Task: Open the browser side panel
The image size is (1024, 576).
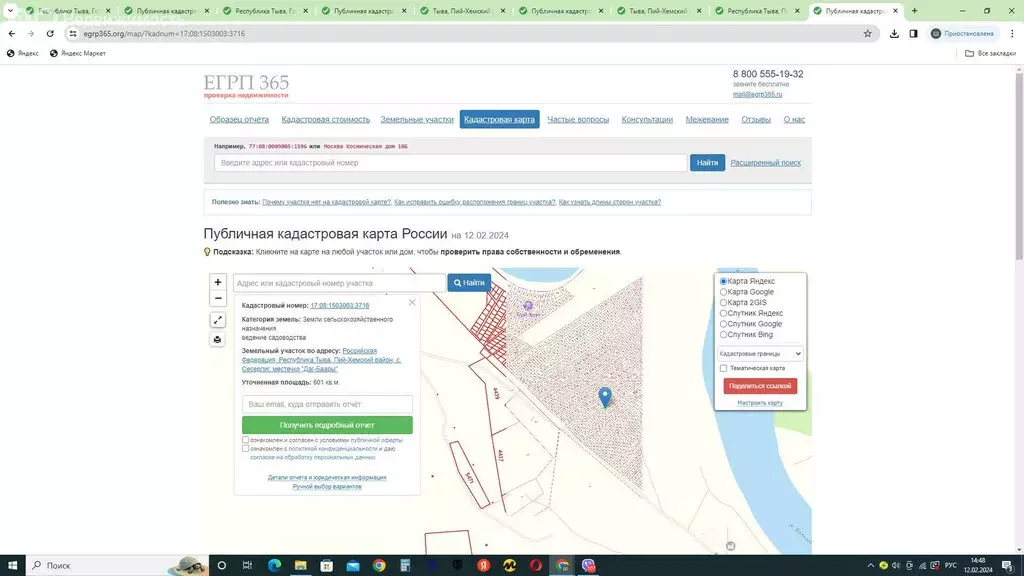Action: [913, 33]
